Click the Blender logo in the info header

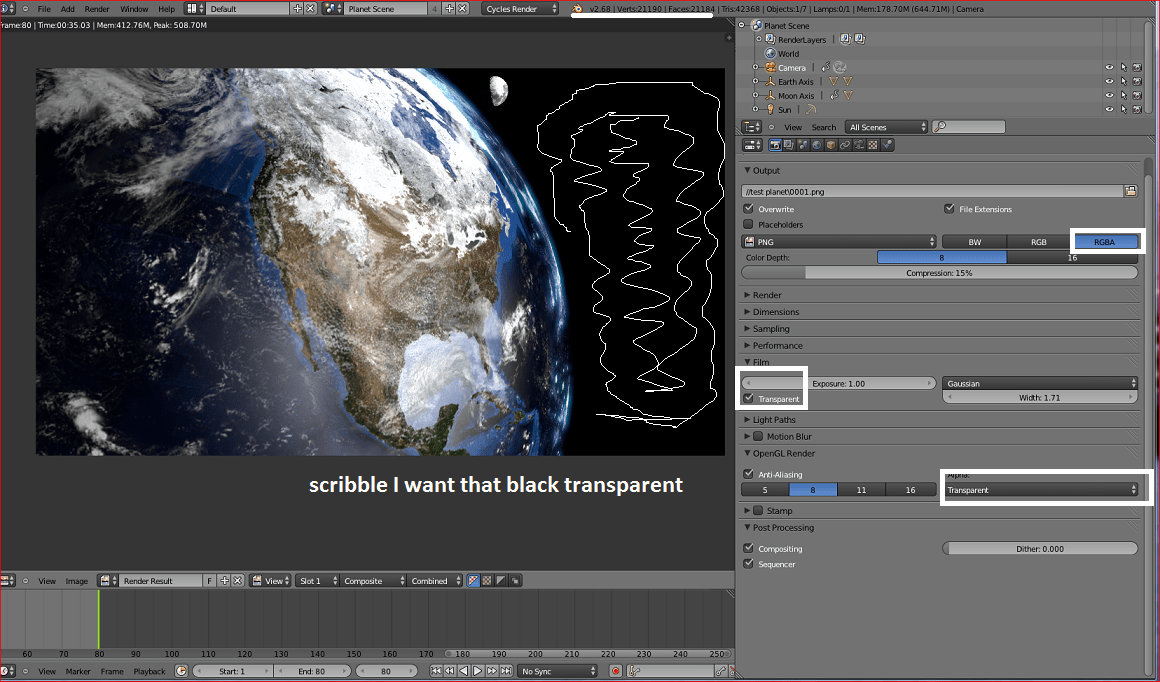pos(578,9)
